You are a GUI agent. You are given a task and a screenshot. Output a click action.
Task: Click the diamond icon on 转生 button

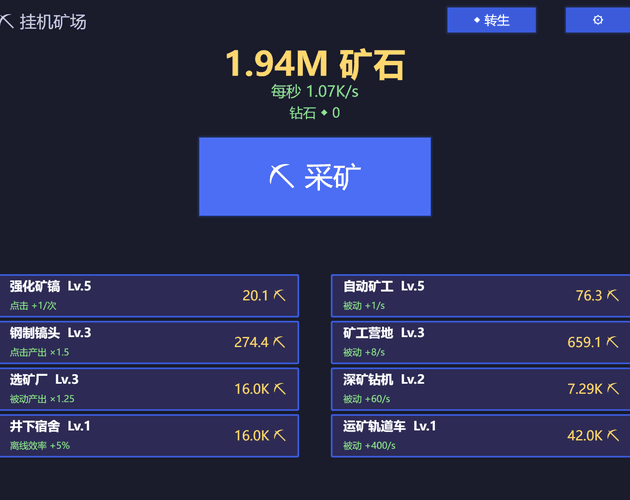point(477,20)
